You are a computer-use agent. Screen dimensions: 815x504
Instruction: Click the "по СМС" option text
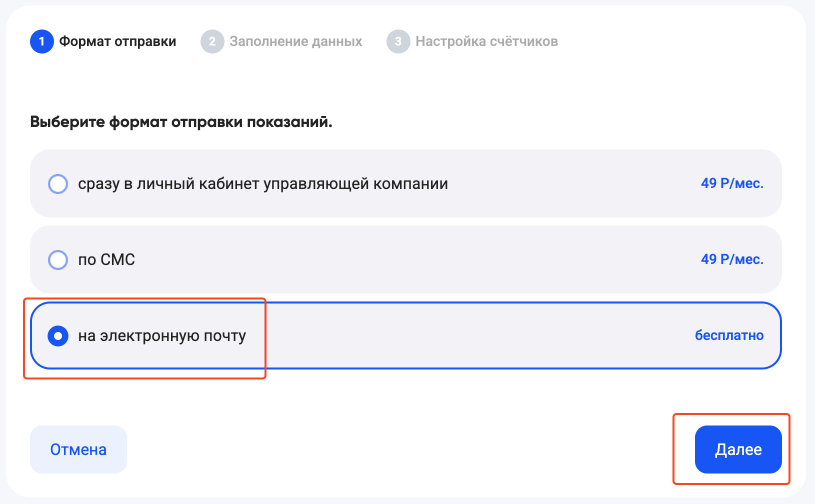(106, 260)
